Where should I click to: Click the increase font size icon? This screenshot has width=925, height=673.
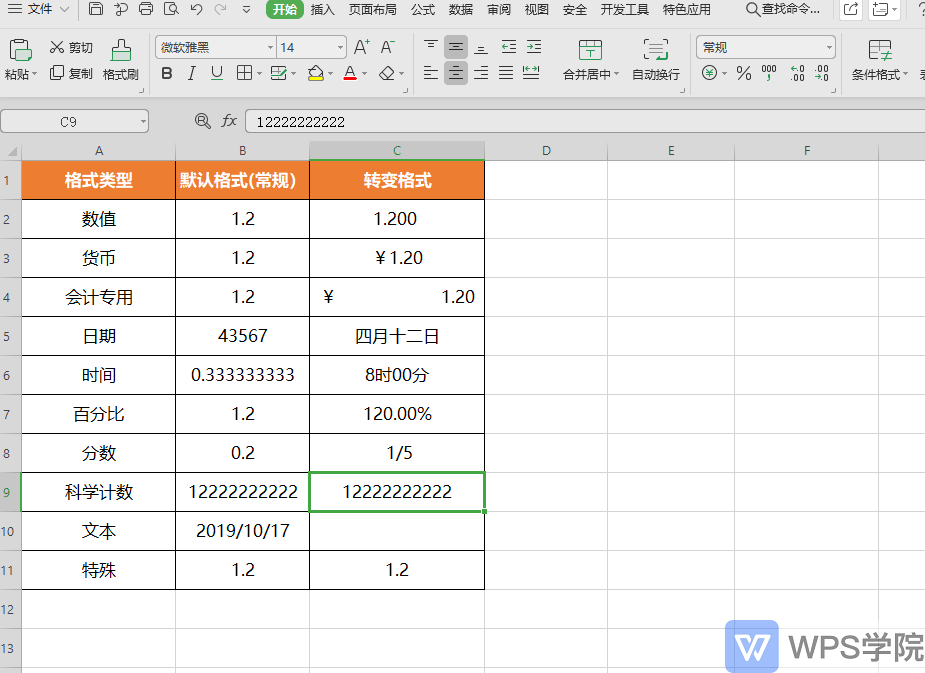(362, 47)
